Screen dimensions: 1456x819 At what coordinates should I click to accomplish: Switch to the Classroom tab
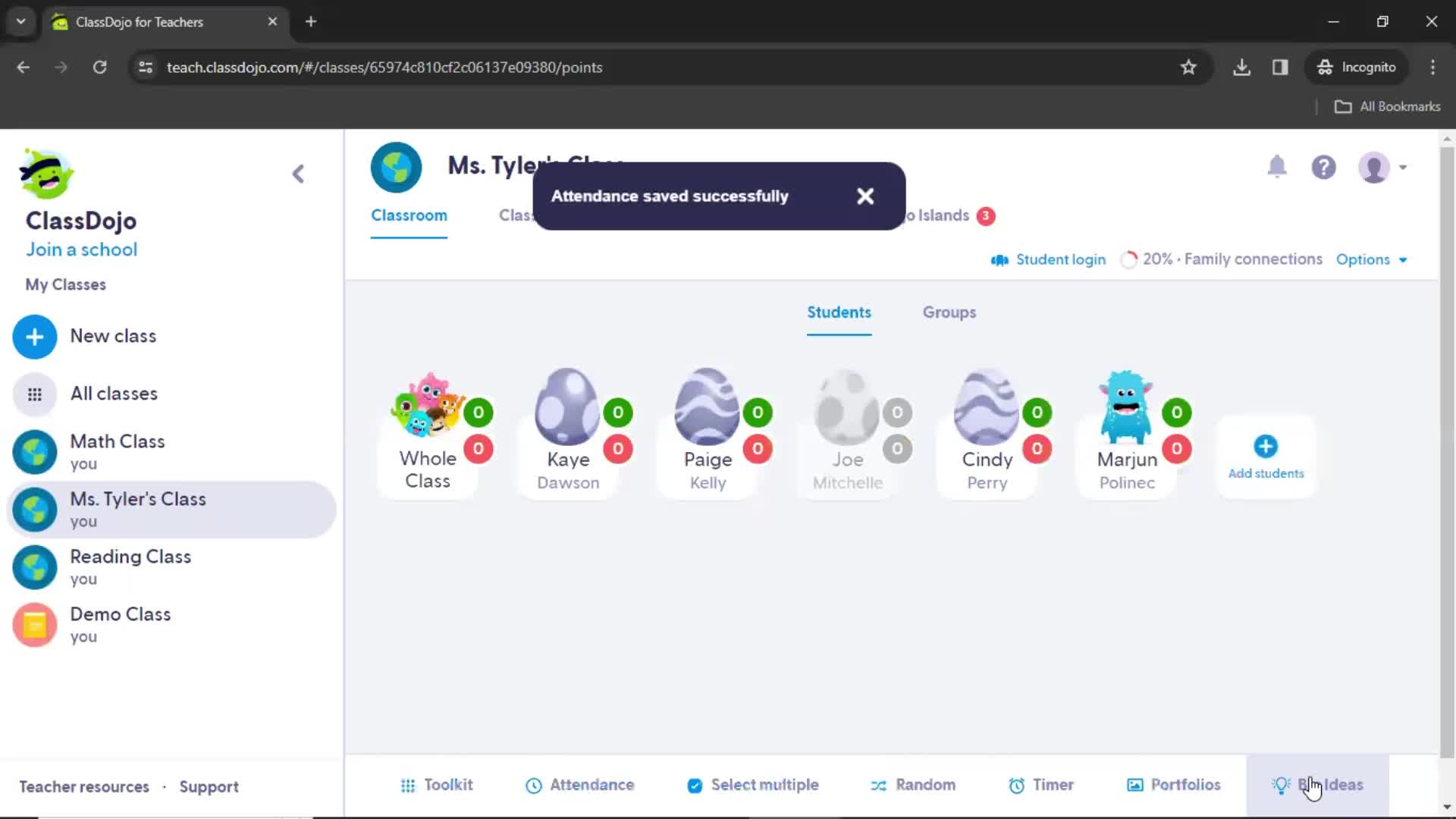(409, 215)
